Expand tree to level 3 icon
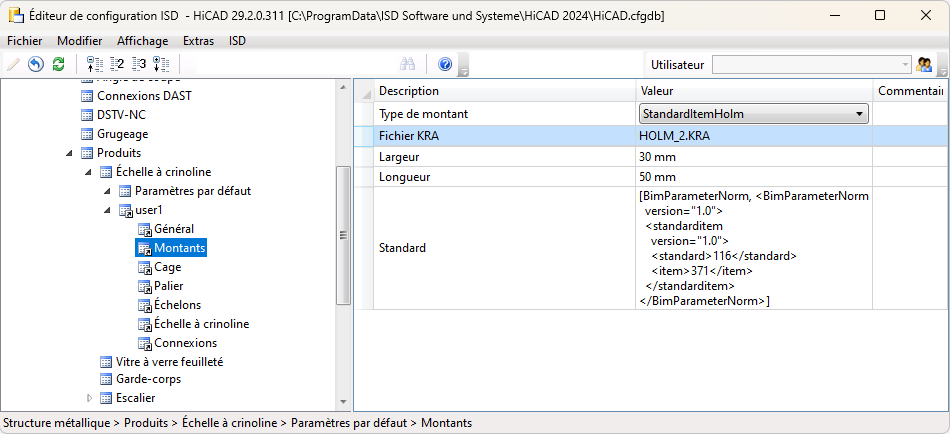950x434 pixels. pos(139,64)
